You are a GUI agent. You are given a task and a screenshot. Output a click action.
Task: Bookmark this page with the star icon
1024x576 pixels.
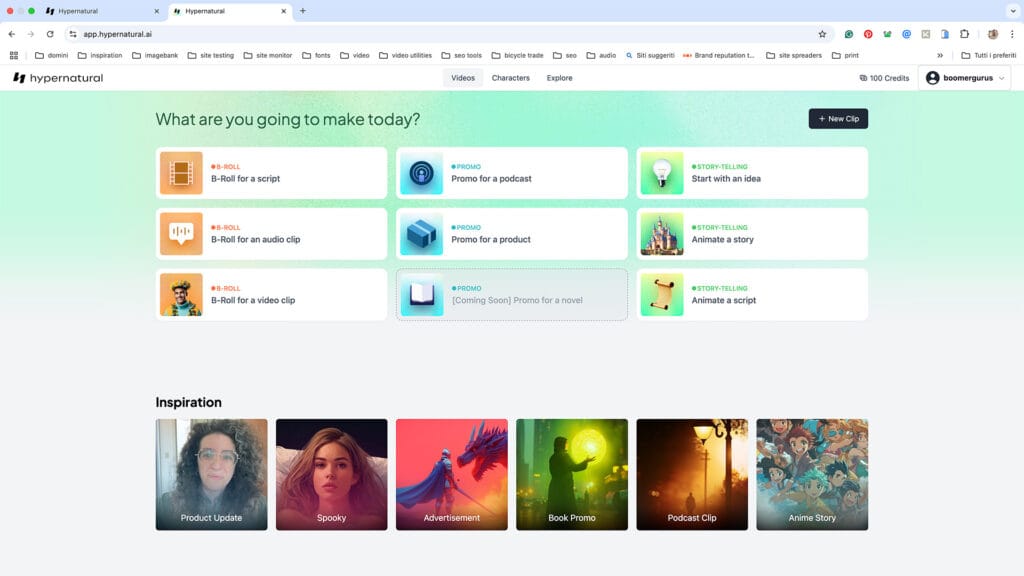pos(822,34)
